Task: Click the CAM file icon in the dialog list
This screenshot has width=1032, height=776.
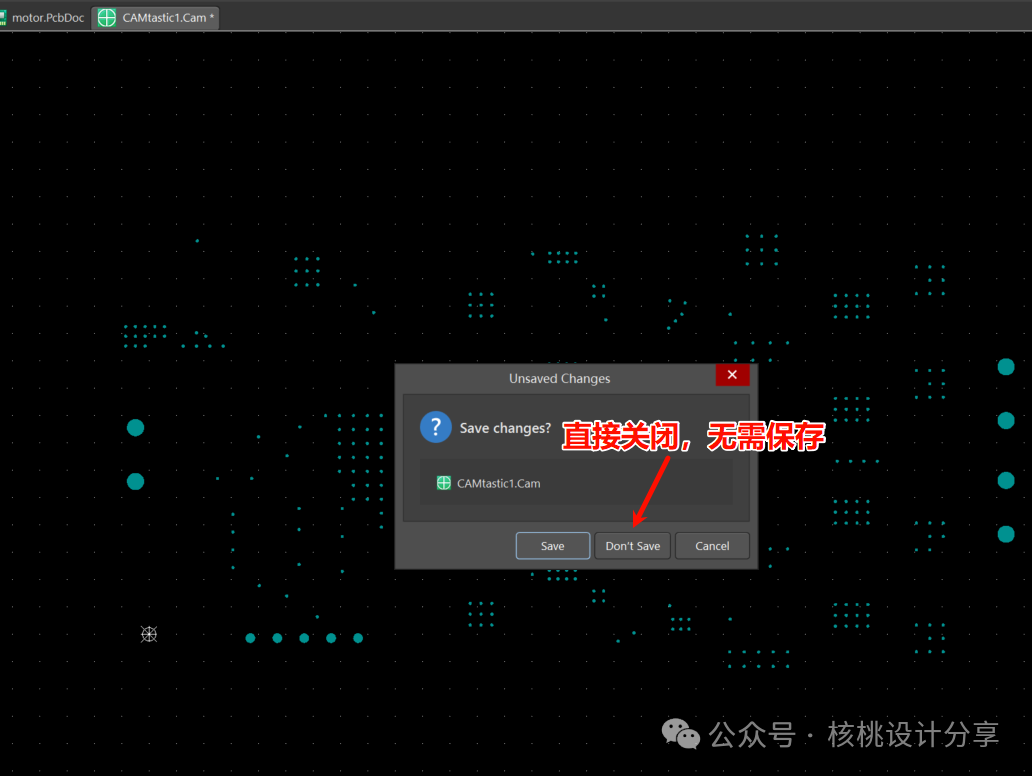Action: pos(444,483)
